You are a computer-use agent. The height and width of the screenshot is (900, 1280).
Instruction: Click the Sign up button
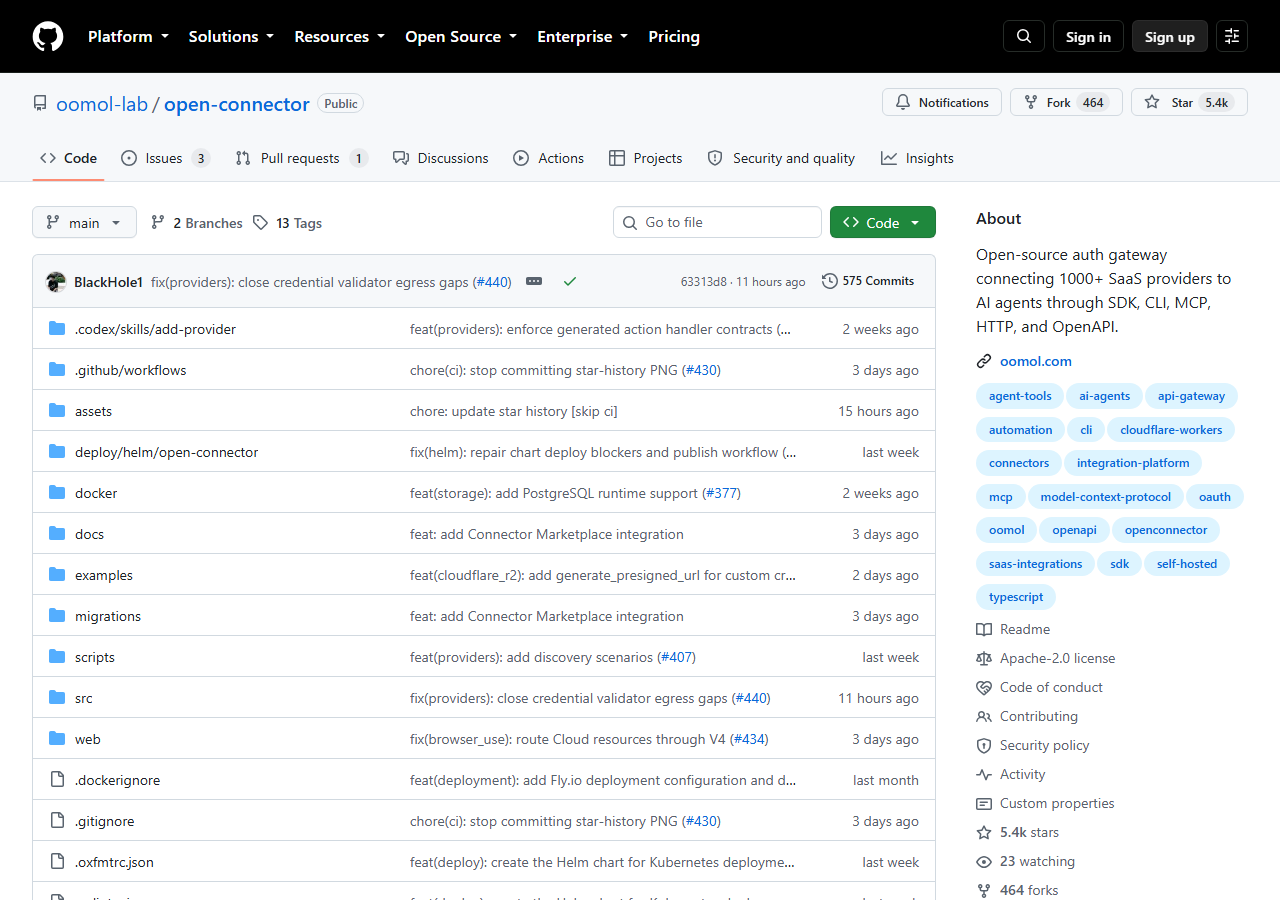coord(1170,36)
